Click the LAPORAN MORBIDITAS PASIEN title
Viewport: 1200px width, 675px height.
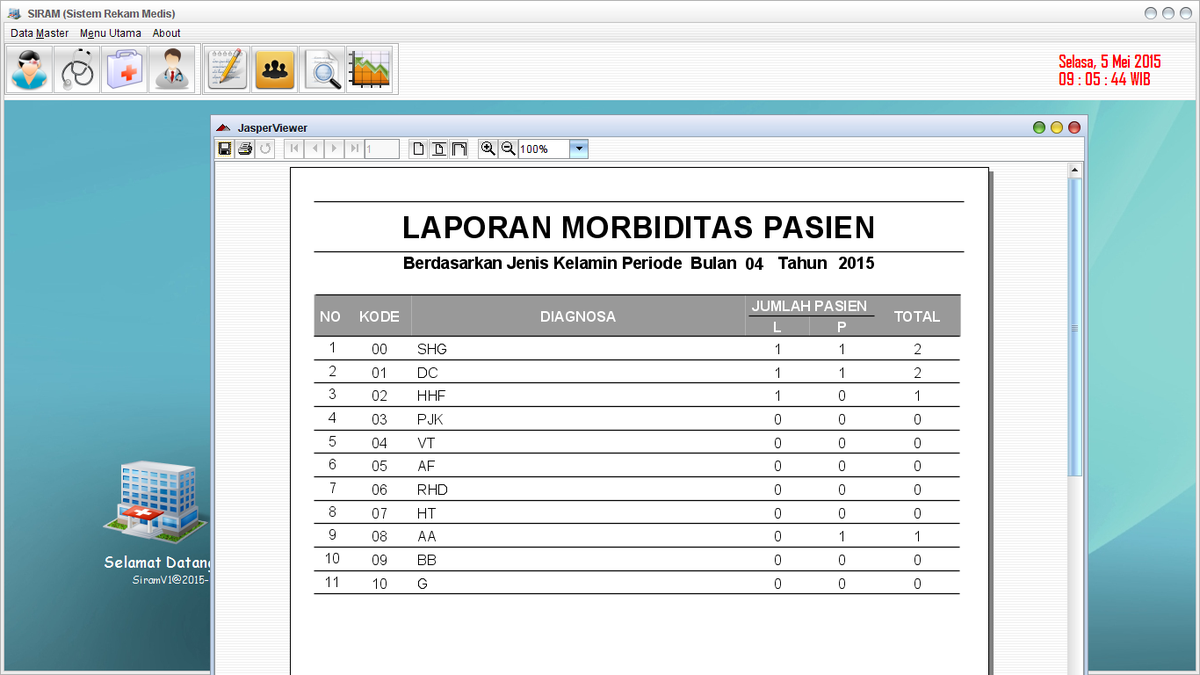638,227
